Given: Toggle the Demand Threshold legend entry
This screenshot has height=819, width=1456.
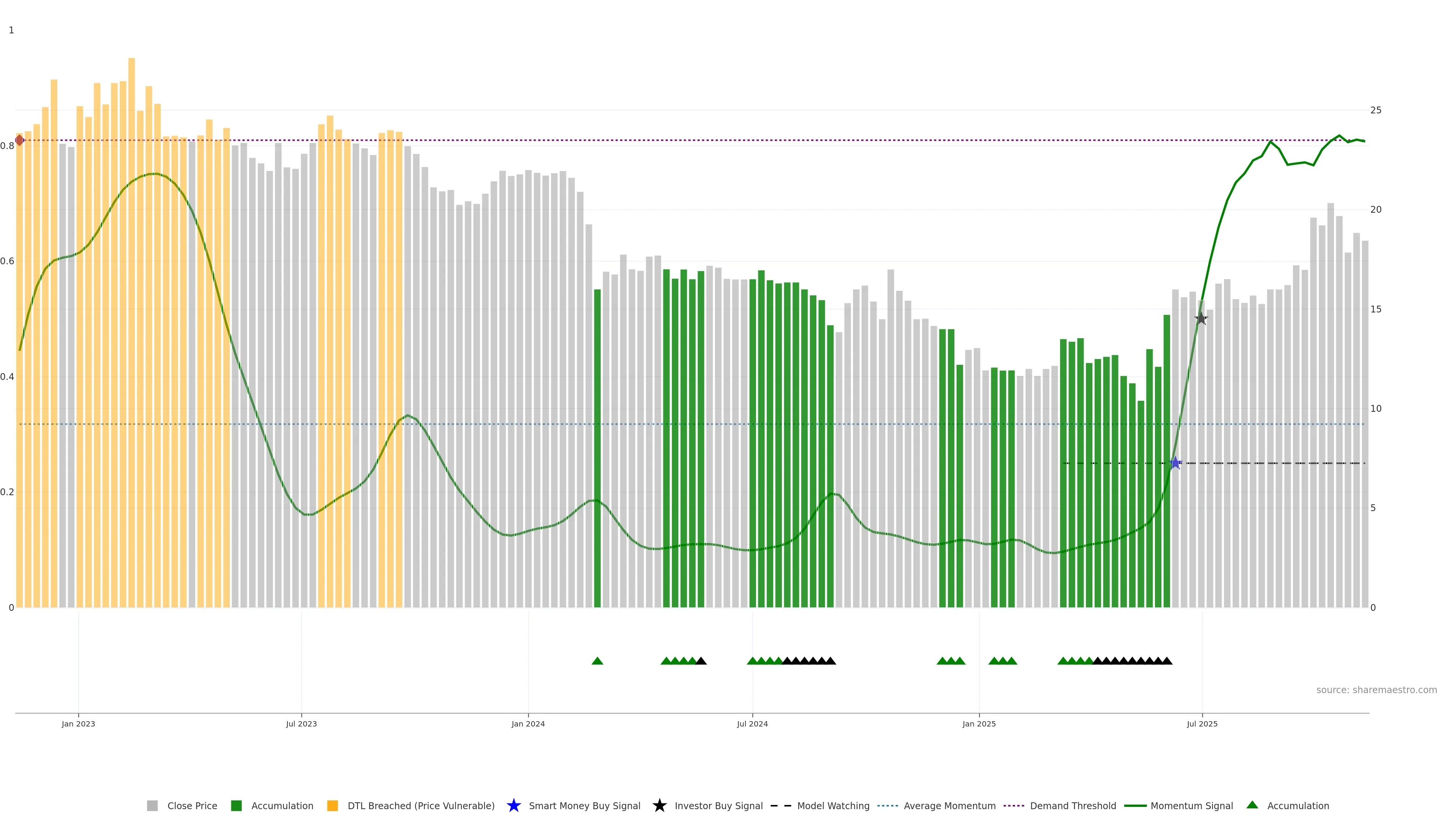Looking at the screenshot, I should pyautogui.click(x=1073, y=805).
